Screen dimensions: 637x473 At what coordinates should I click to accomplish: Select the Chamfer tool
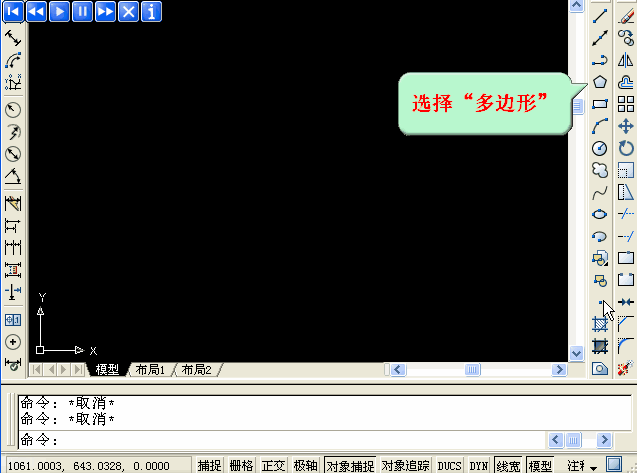pos(626,324)
